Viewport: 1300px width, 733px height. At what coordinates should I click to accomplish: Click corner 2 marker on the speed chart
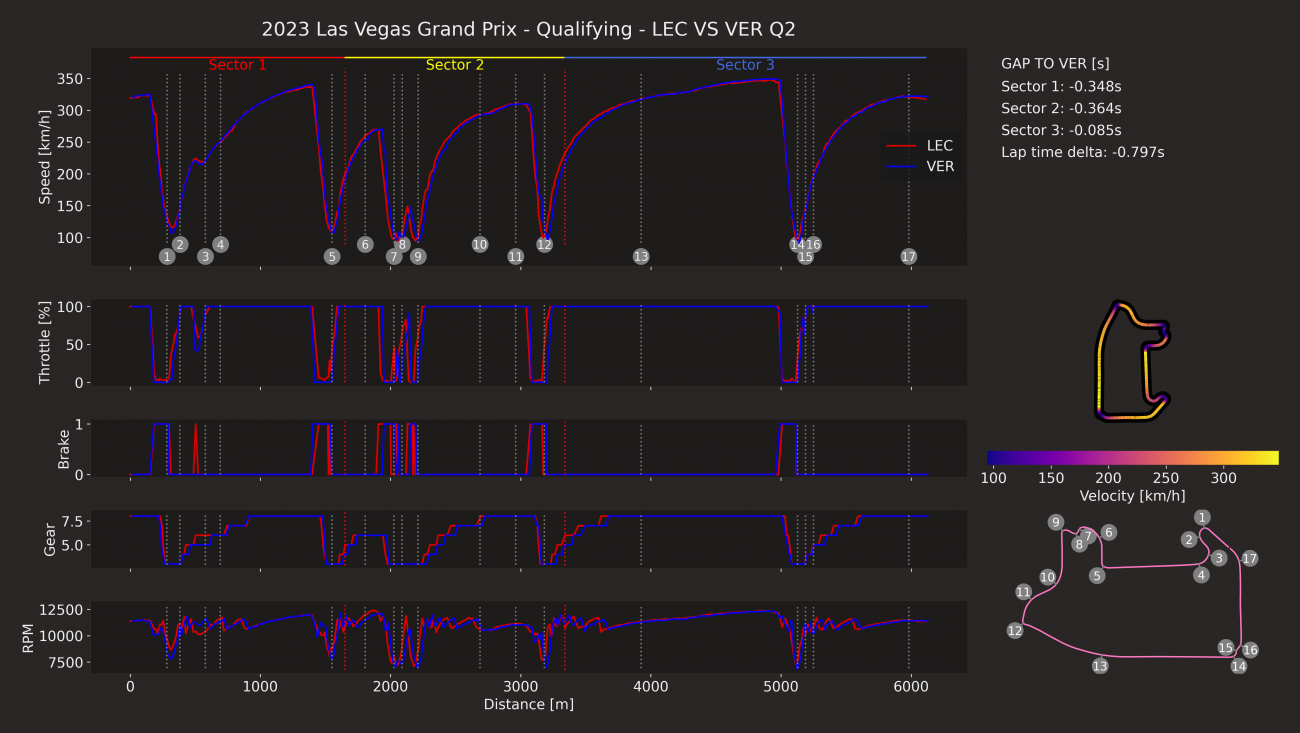(x=180, y=244)
